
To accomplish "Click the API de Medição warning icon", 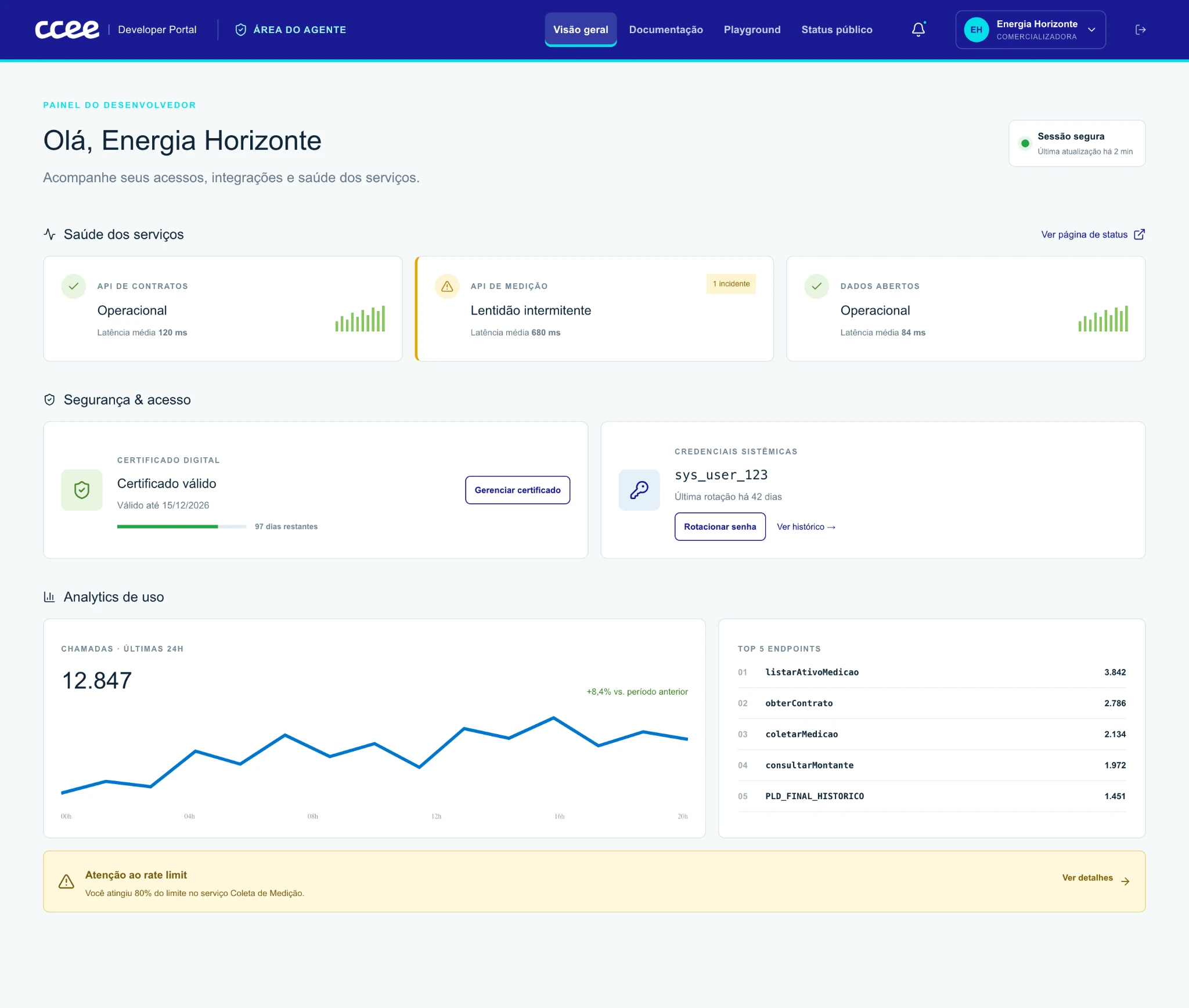I will [447, 286].
